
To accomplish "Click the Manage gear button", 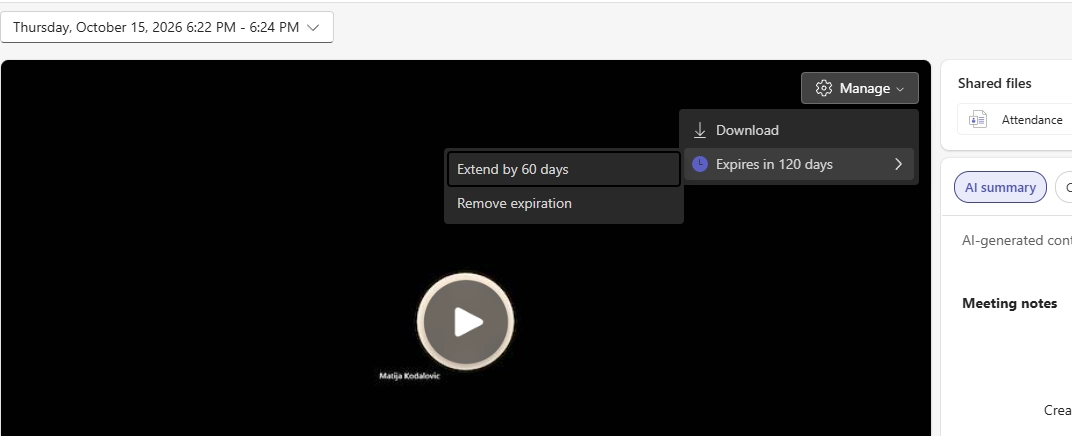I will (x=859, y=88).
